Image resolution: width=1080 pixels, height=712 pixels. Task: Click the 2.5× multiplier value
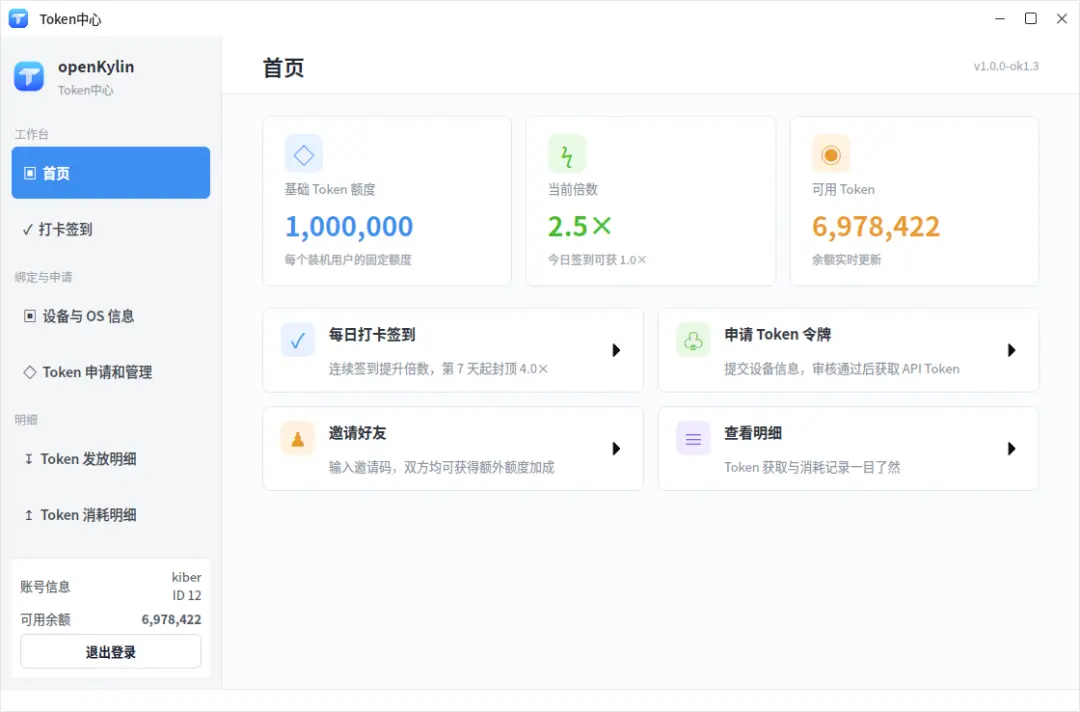pos(580,227)
